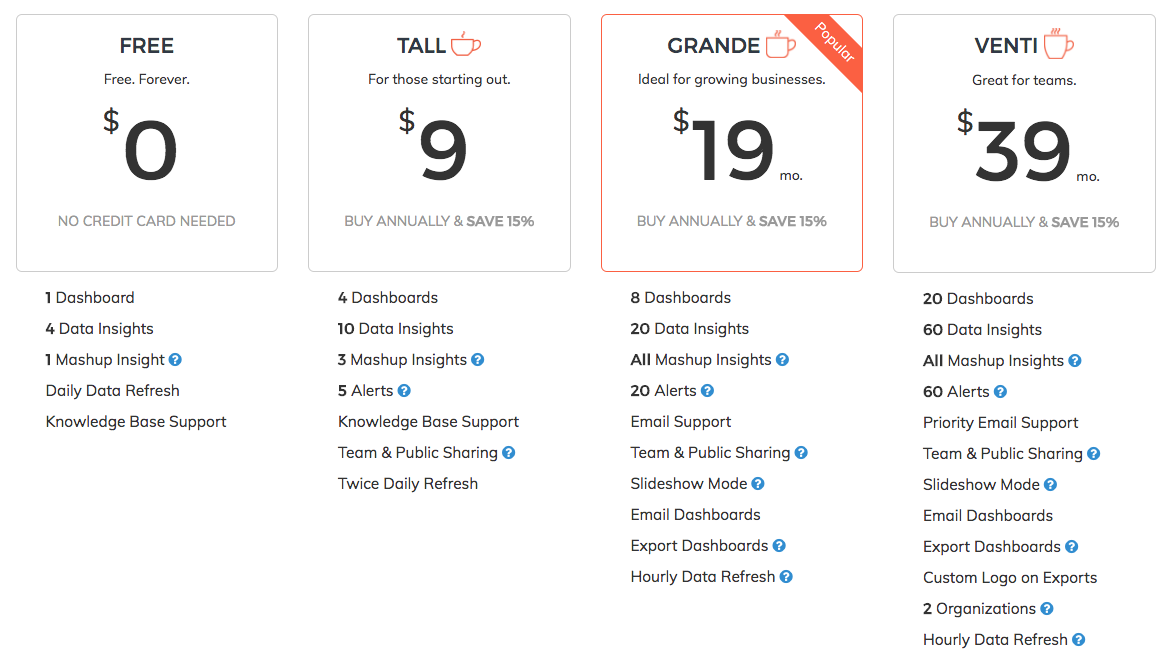
Task: Click the Venti plan coffee cup icon
Action: [x=1059, y=43]
